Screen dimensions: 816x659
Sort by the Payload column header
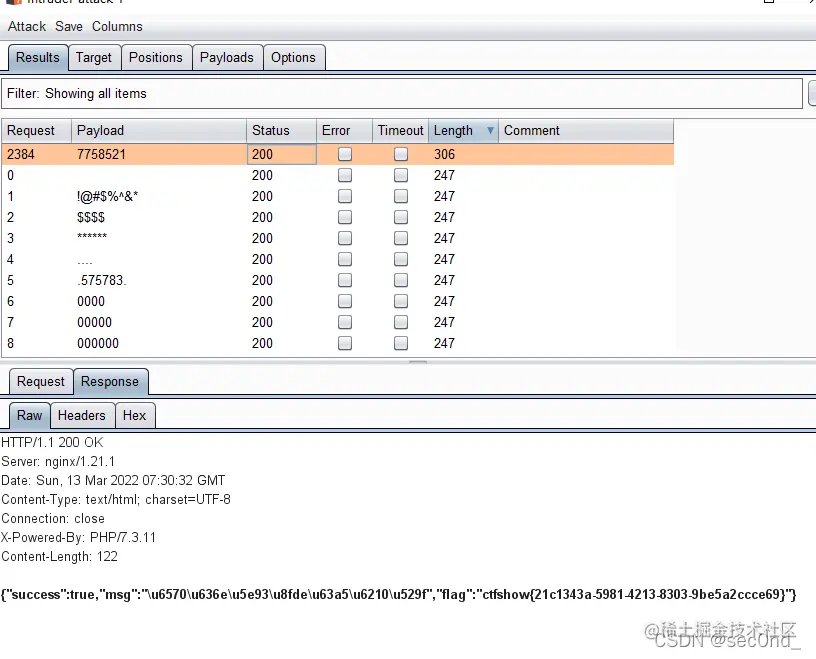click(x=159, y=131)
